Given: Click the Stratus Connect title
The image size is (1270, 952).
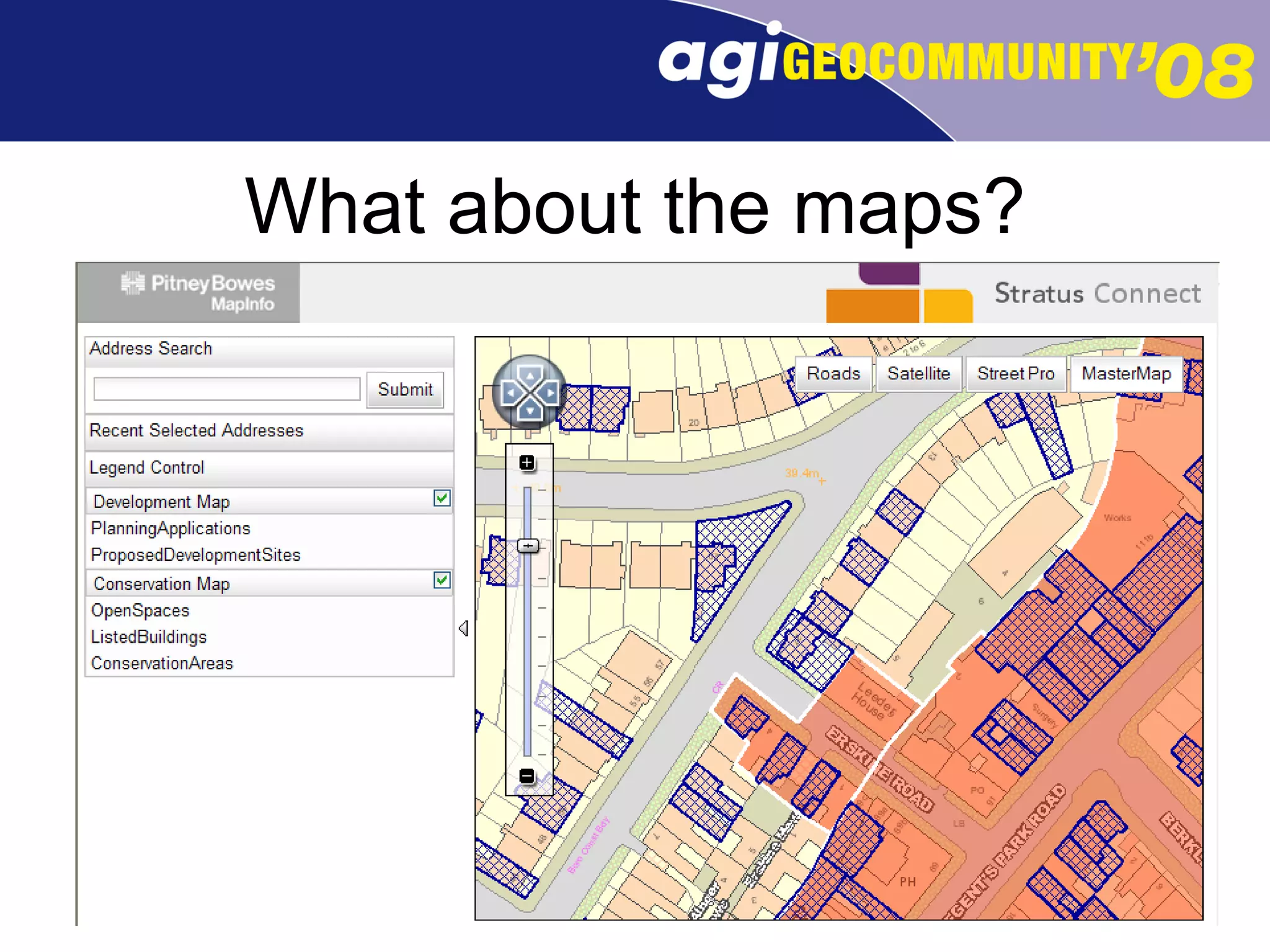Looking at the screenshot, I should tap(1098, 294).
